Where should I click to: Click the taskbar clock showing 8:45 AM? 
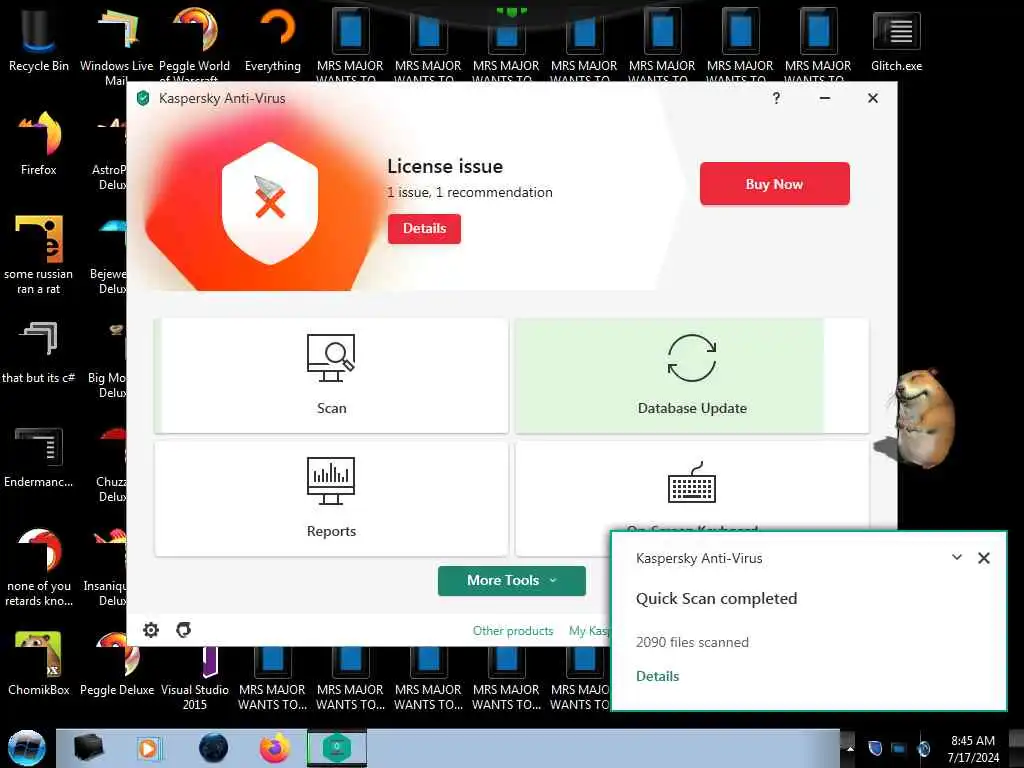click(x=973, y=749)
